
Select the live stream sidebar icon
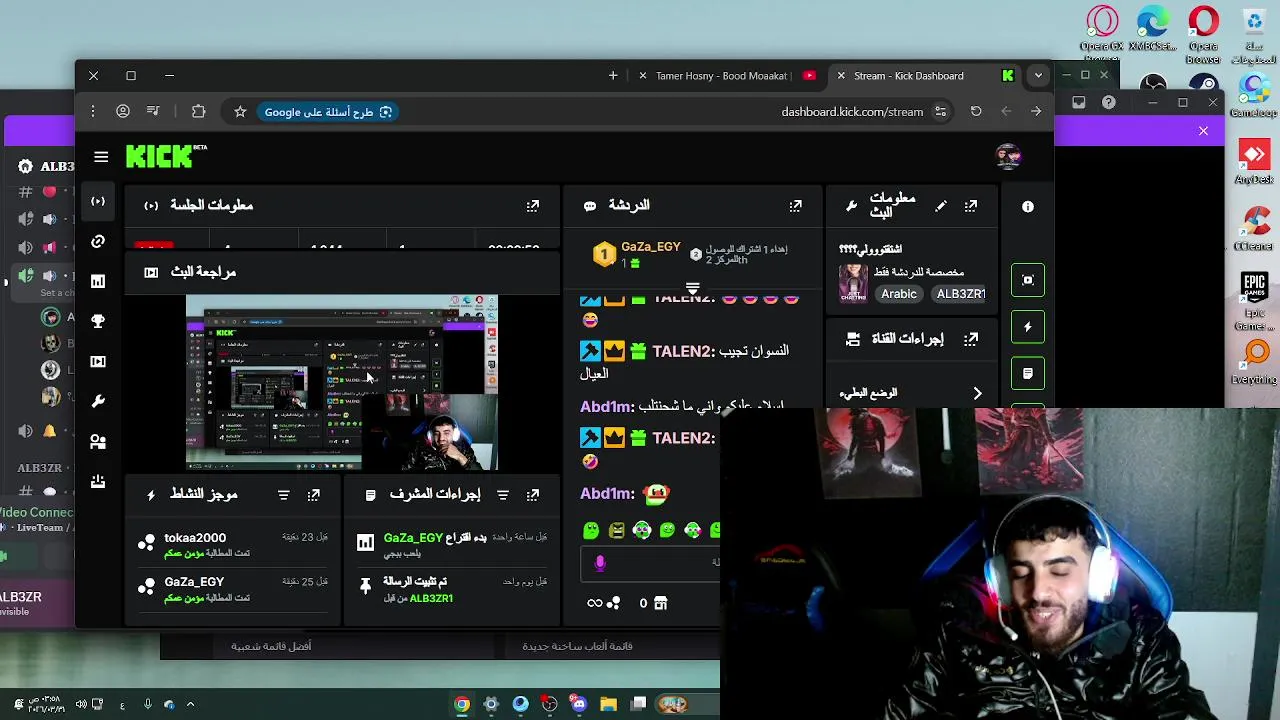(x=98, y=201)
